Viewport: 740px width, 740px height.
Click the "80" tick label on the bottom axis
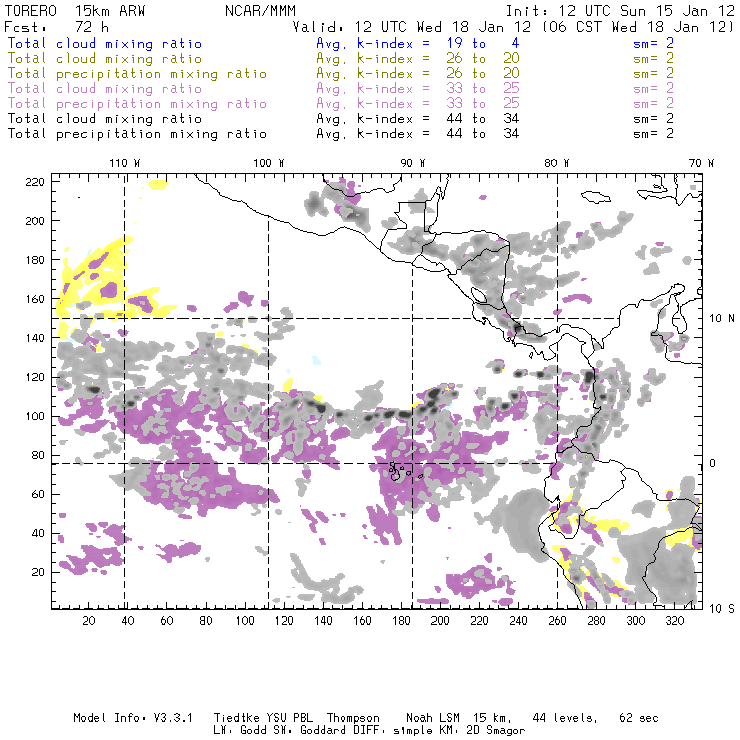206,621
